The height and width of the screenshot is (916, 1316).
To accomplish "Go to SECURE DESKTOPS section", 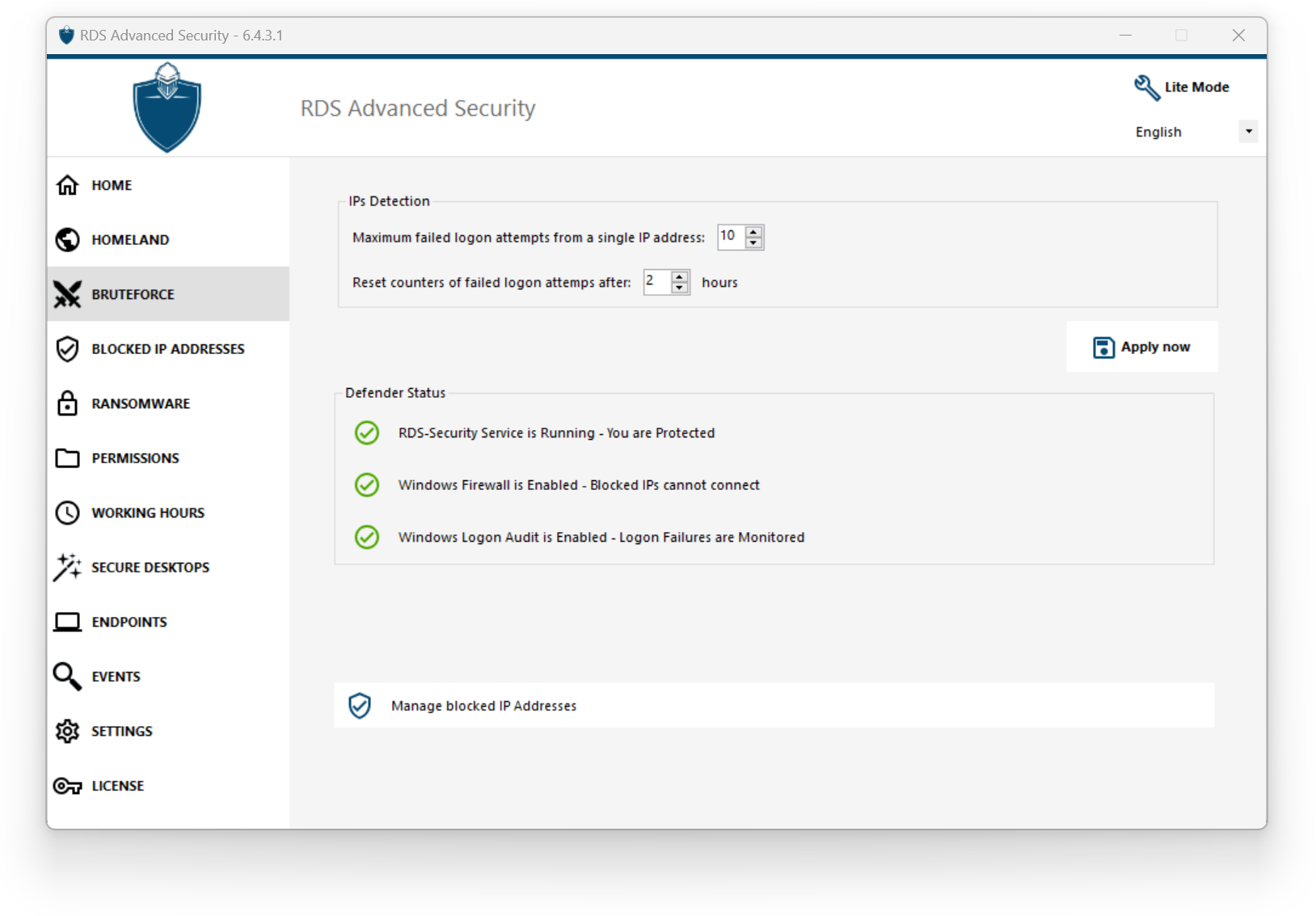I will (168, 568).
